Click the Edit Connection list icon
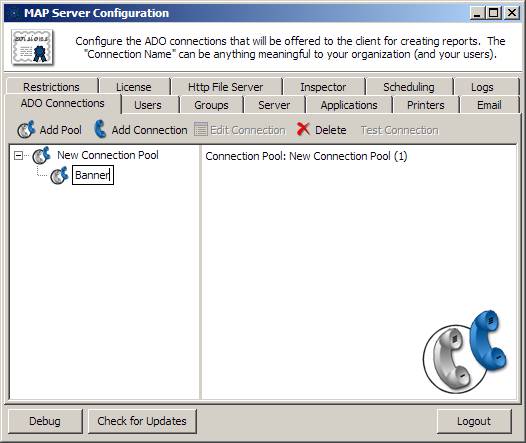Image resolution: width=526 pixels, height=443 pixels. pyautogui.click(x=201, y=129)
